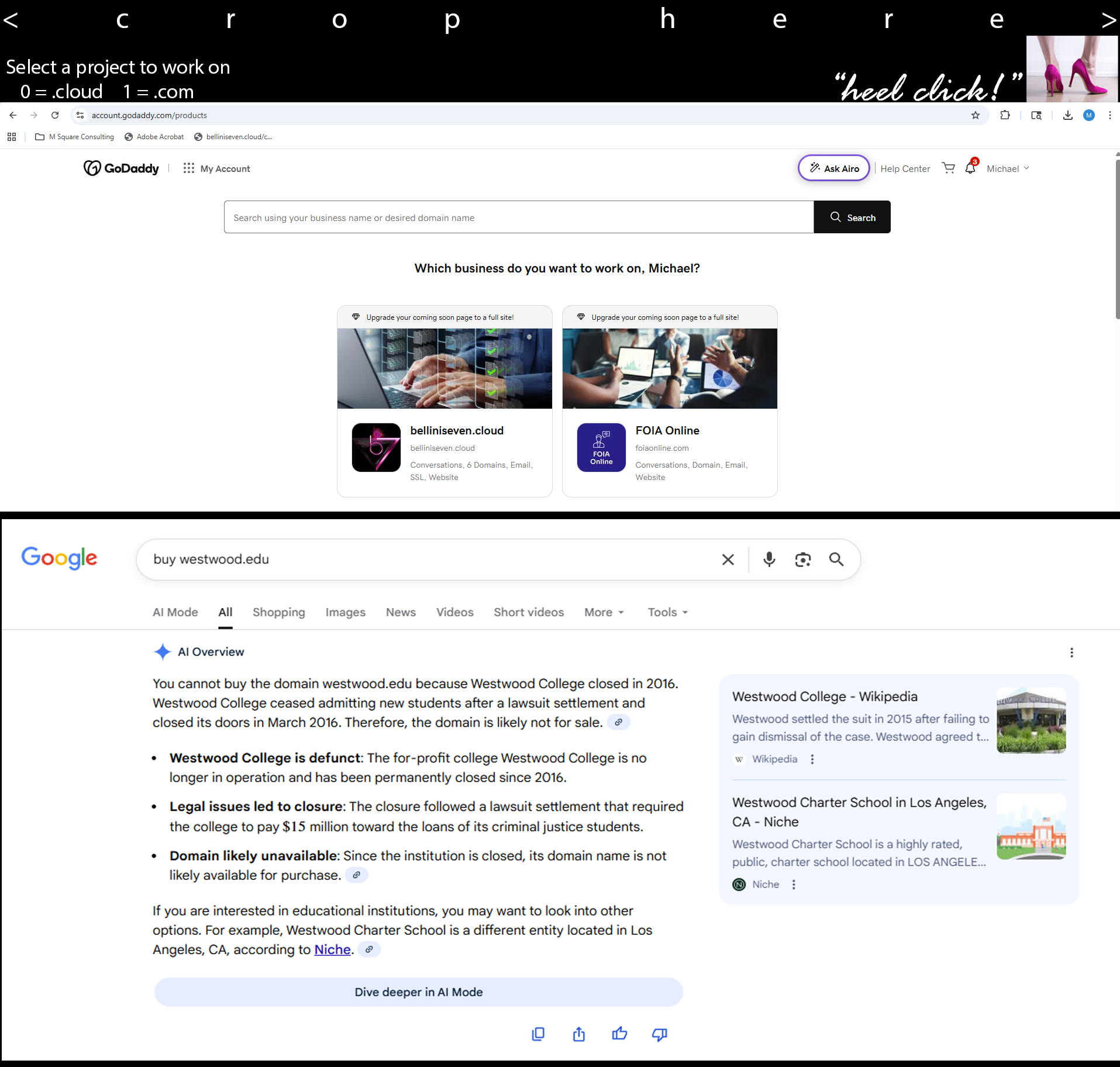Switch to the News results tab
The image size is (1120, 1067).
pos(401,612)
